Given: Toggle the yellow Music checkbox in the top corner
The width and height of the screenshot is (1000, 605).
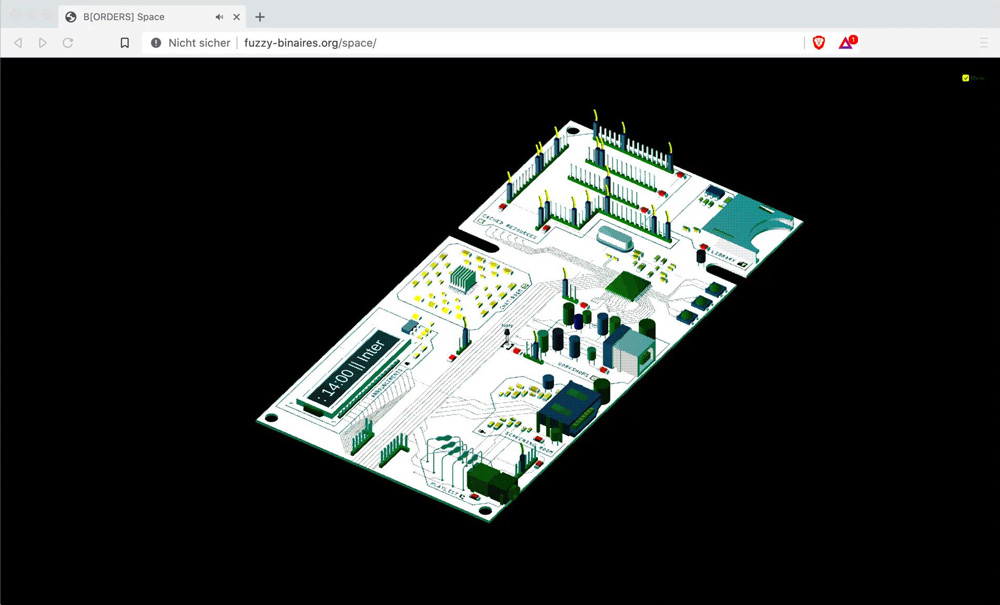Looking at the screenshot, I should (x=965, y=77).
